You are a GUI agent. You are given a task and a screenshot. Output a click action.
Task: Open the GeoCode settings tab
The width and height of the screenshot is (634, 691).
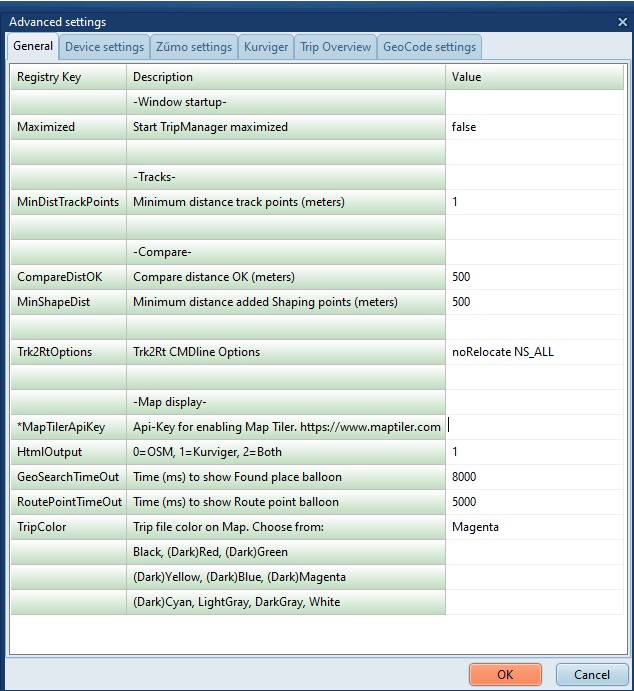[429, 47]
